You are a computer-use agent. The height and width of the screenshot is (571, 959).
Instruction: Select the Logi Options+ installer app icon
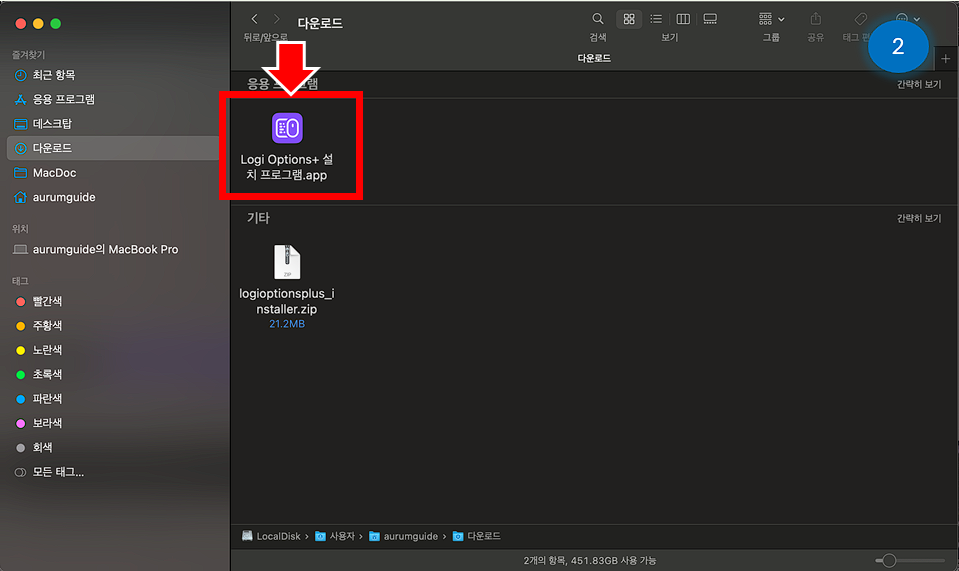pos(287,128)
